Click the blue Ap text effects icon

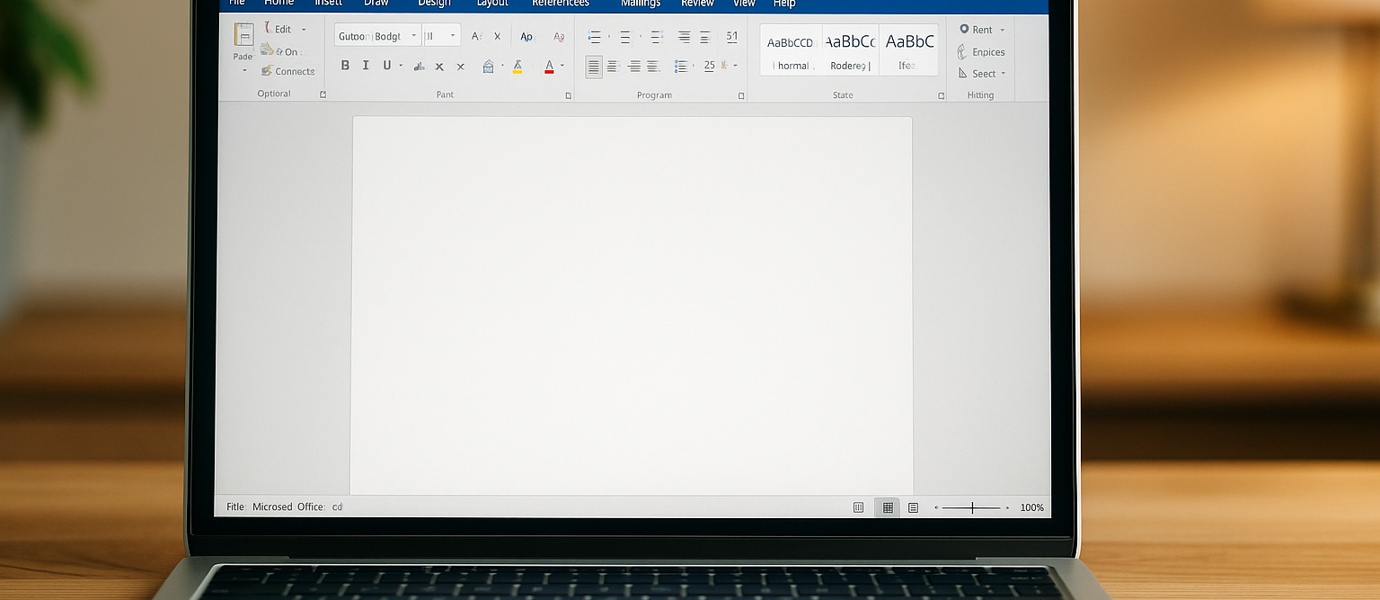526,37
